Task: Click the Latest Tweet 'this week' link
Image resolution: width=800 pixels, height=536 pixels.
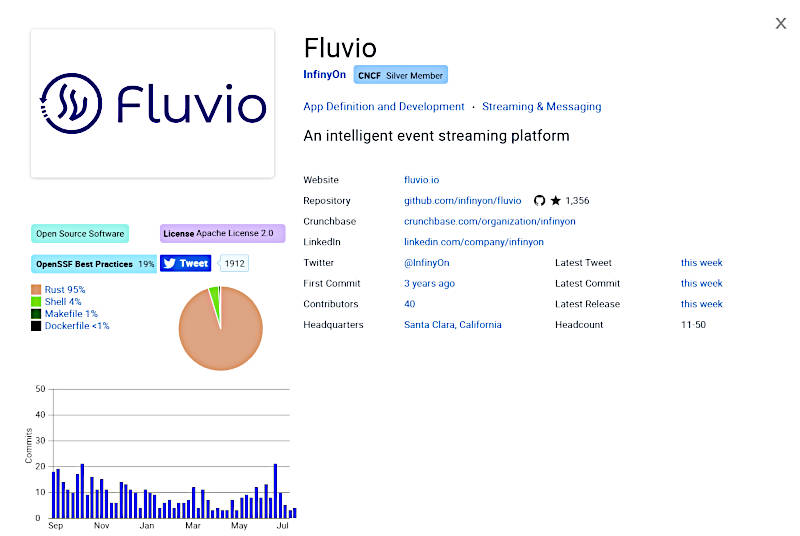Action: [x=702, y=263]
